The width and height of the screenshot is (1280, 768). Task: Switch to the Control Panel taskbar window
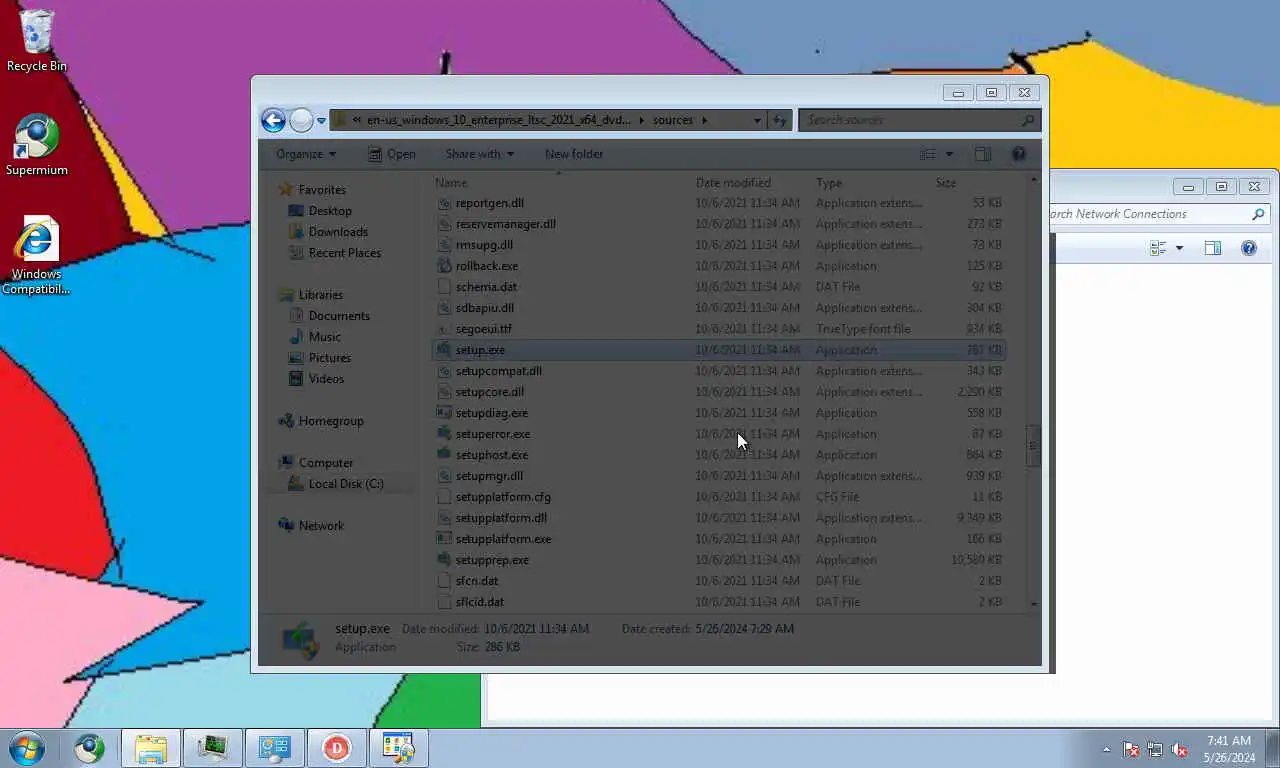[274, 748]
